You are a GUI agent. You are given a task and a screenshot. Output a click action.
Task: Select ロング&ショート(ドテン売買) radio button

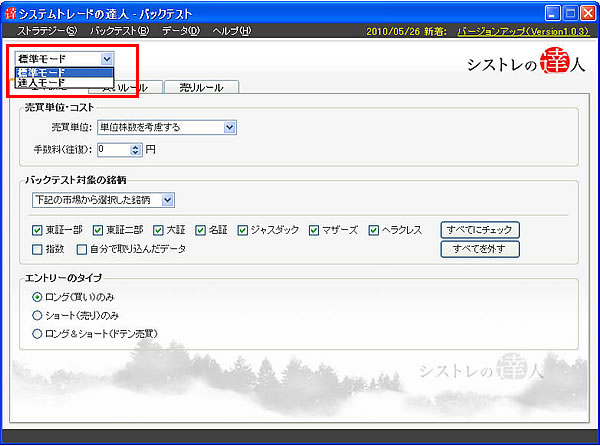[x=37, y=334]
